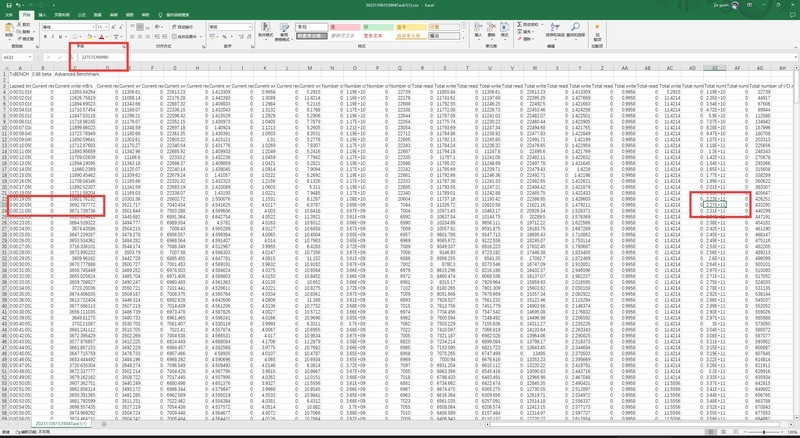Switch to the Insert ribbon tab
The width and height of the screenshot is (800, 438).
coord(43,15)
